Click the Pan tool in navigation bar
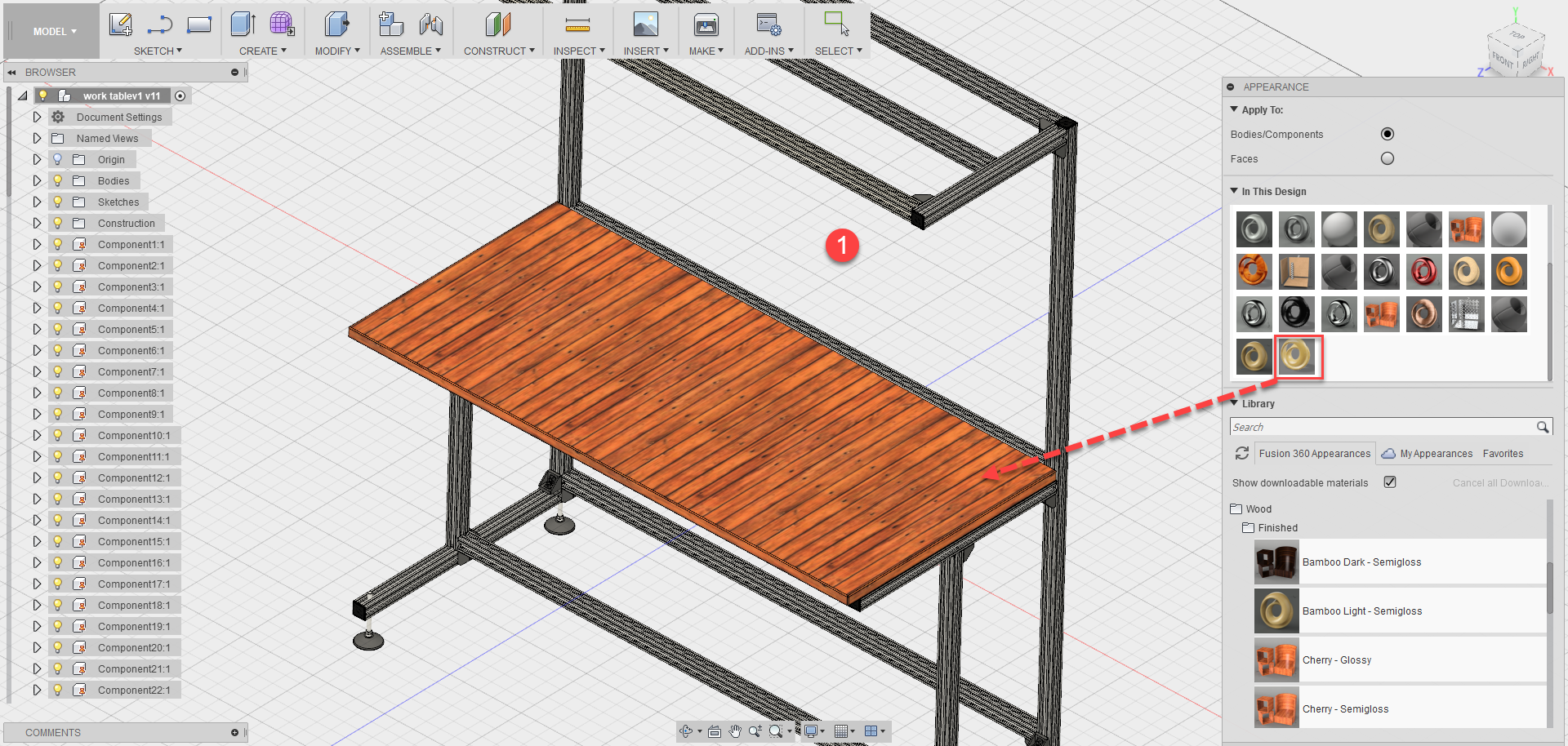 [x=734, y=731]
